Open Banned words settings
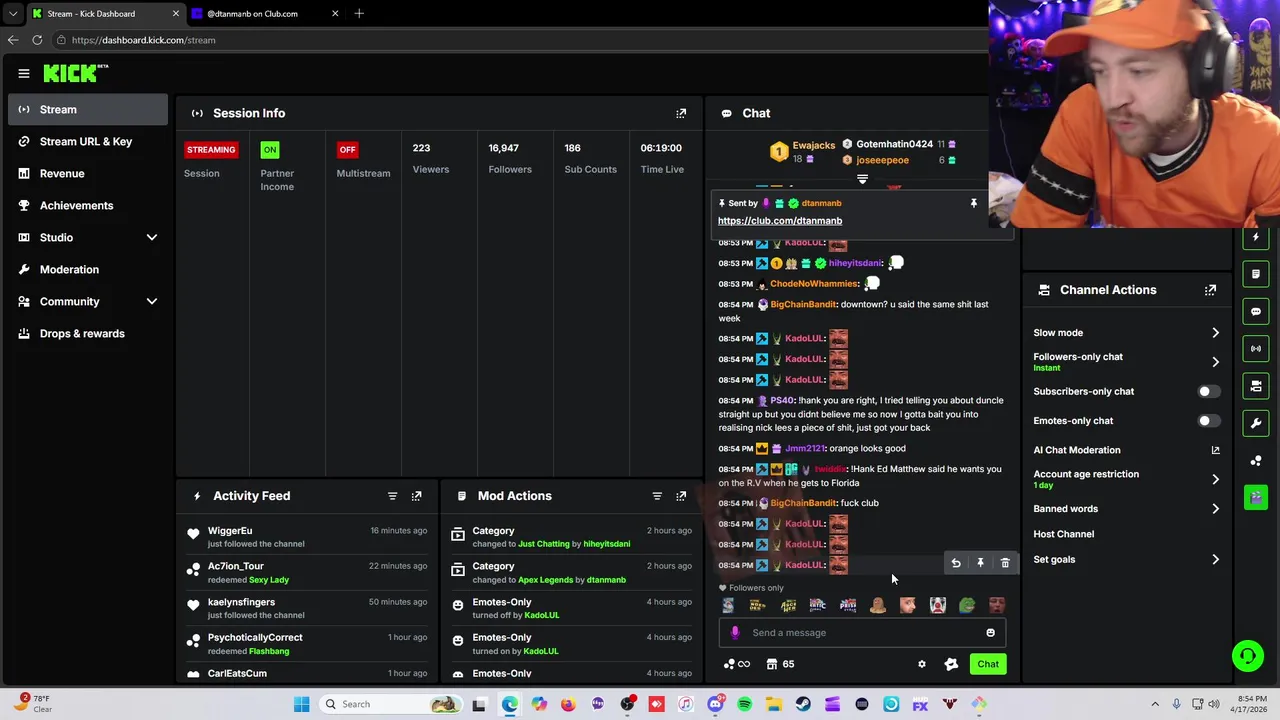Viewport: 1280px width, 720px height. point(1127,509)
